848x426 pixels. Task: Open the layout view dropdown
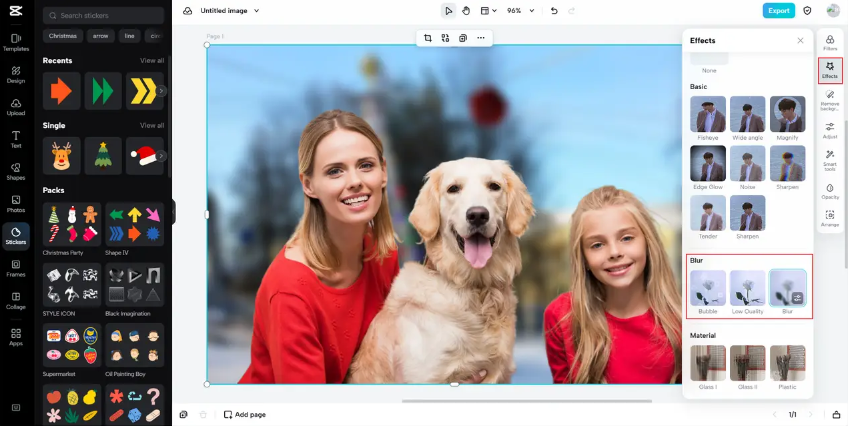click(488, 11)
